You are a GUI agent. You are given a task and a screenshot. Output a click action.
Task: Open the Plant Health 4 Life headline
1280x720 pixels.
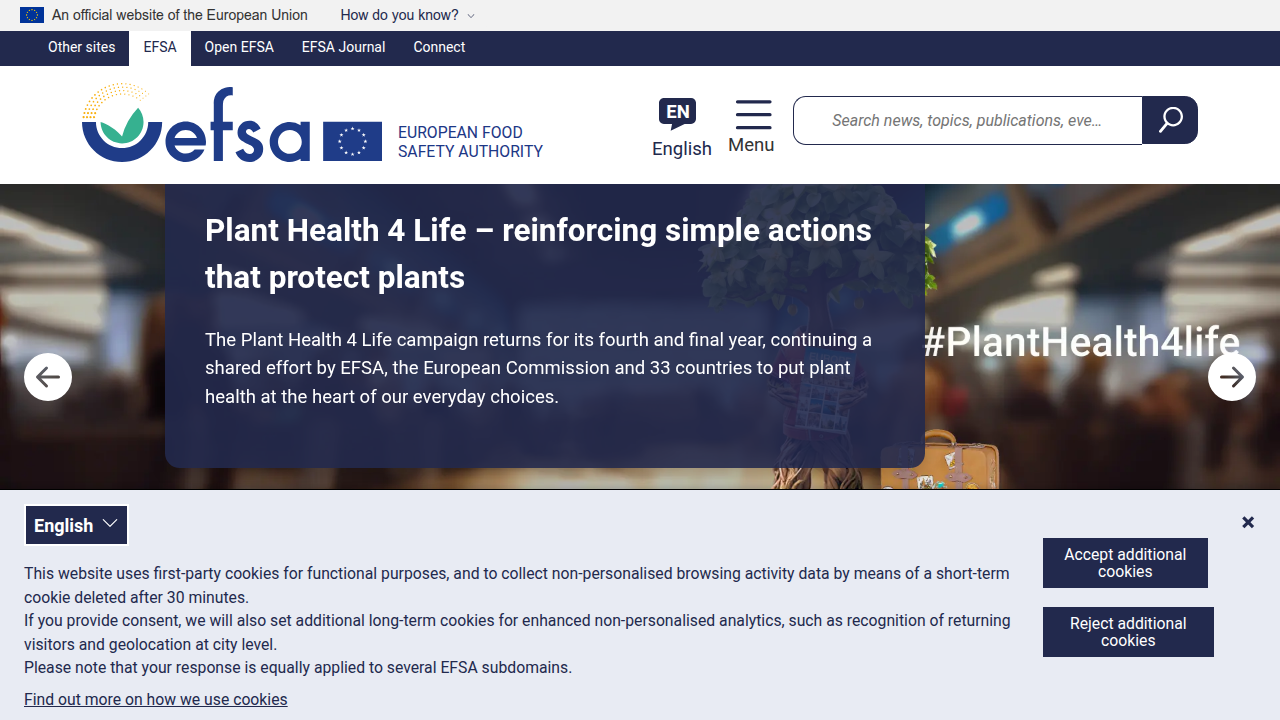tap(538, 253)
